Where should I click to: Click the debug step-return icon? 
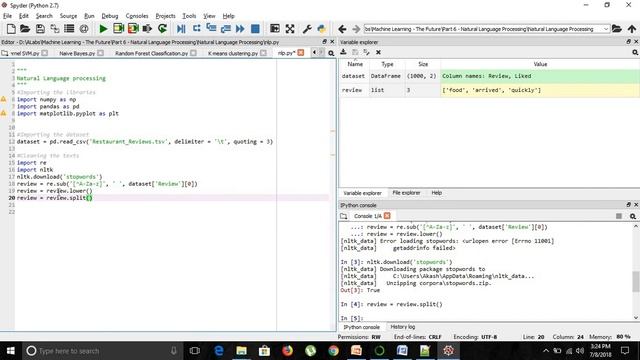(226, 29)
